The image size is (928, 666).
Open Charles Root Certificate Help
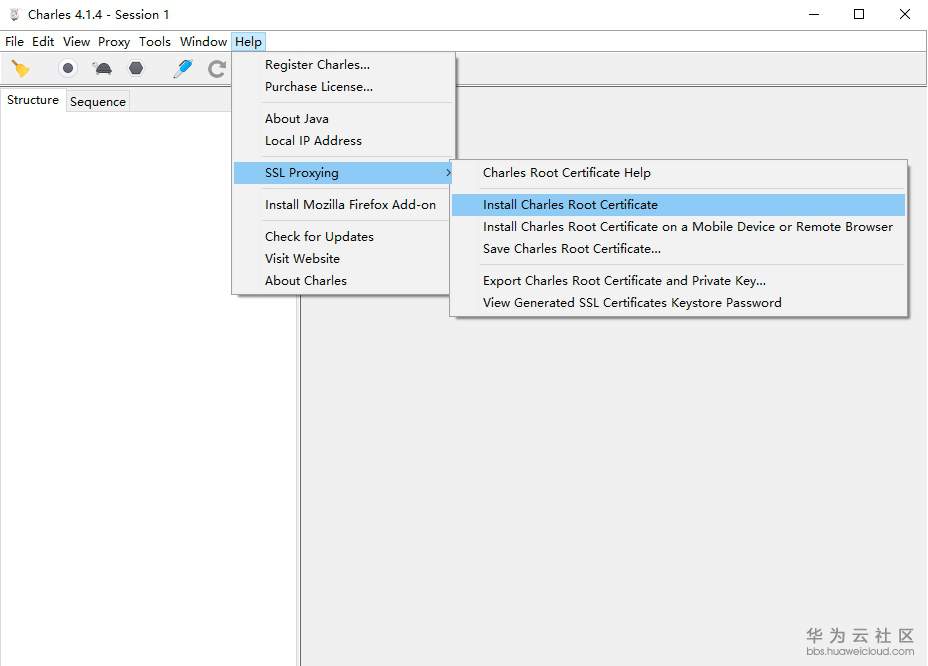(x=678, y=173)
